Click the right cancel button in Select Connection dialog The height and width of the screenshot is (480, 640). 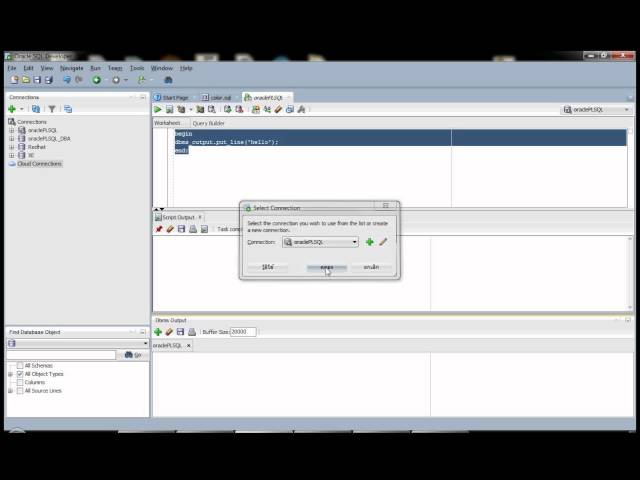coord(371,267)
